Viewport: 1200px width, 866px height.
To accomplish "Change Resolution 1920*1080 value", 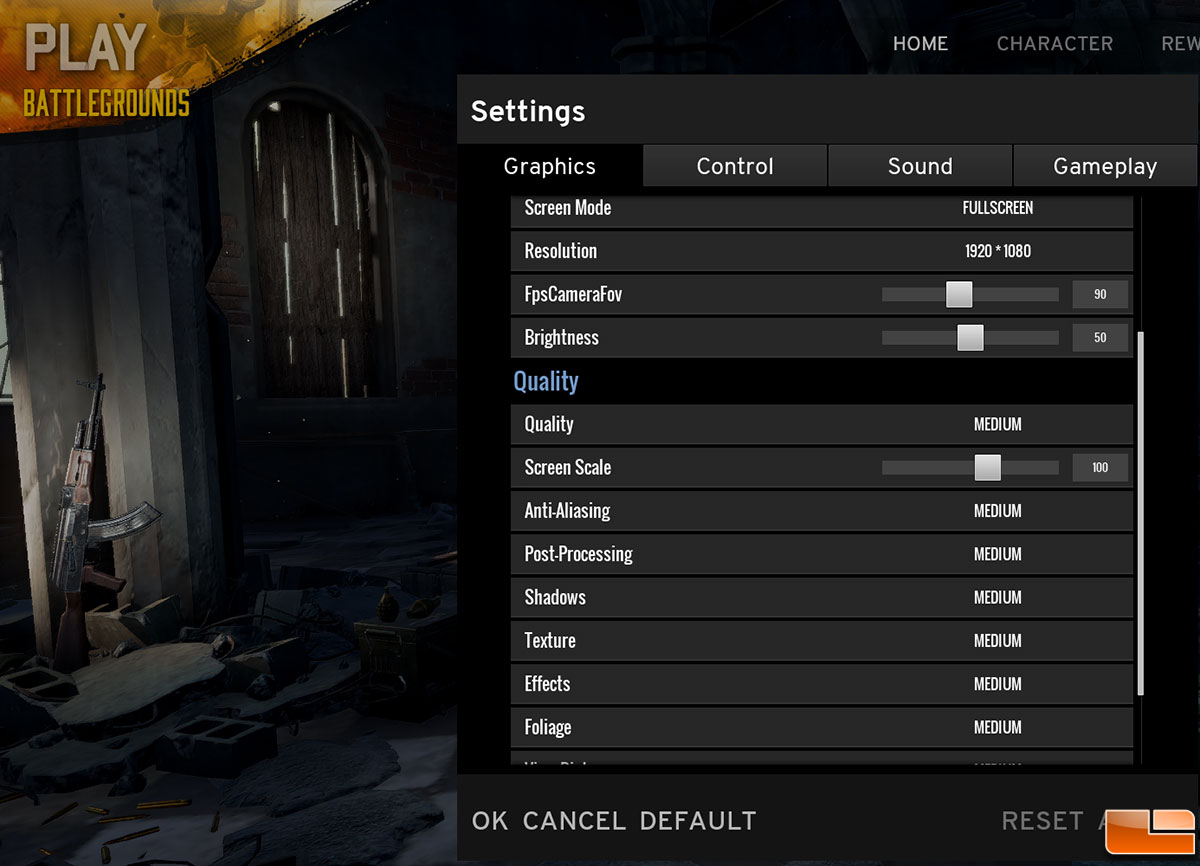I will tap(997, 251).
